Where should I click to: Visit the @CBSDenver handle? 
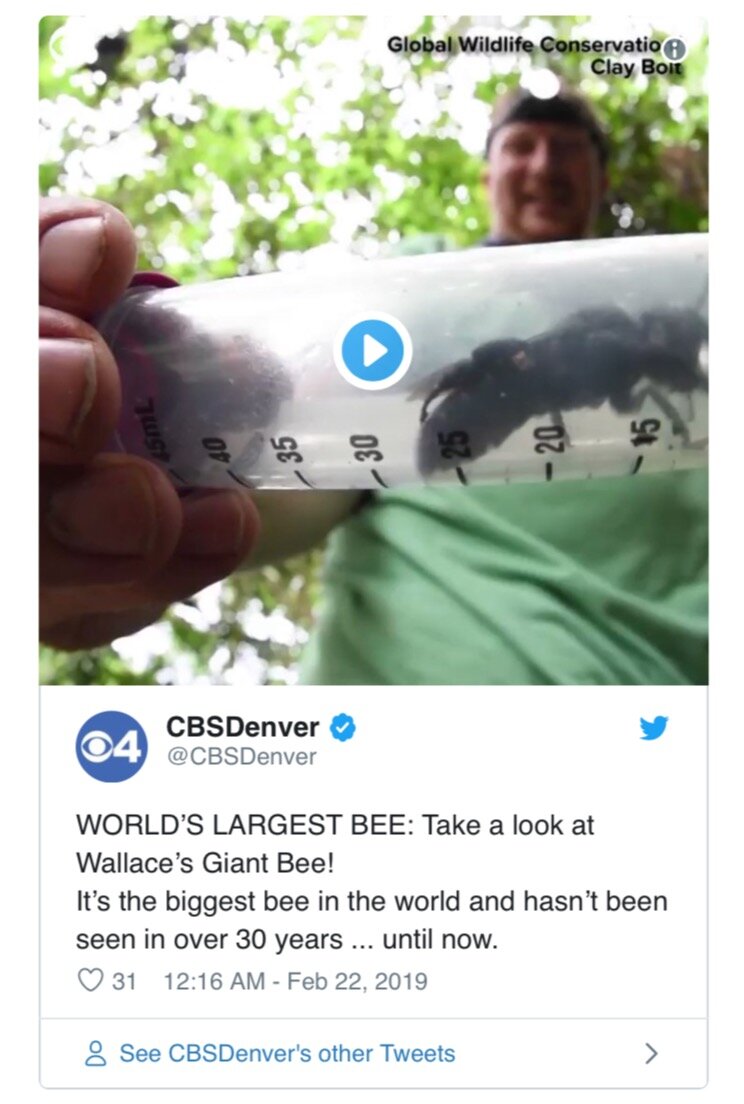click(x=241, y=756)
